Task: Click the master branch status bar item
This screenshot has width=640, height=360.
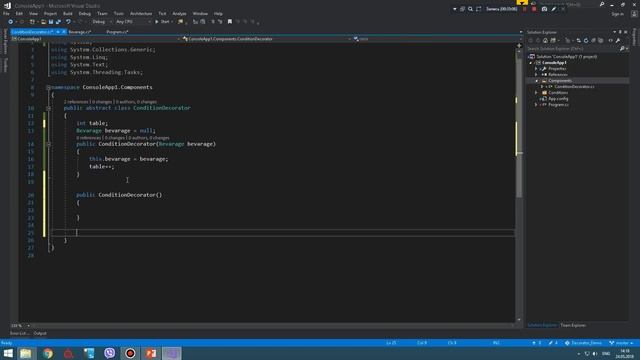Action: (x=621, y=343)
